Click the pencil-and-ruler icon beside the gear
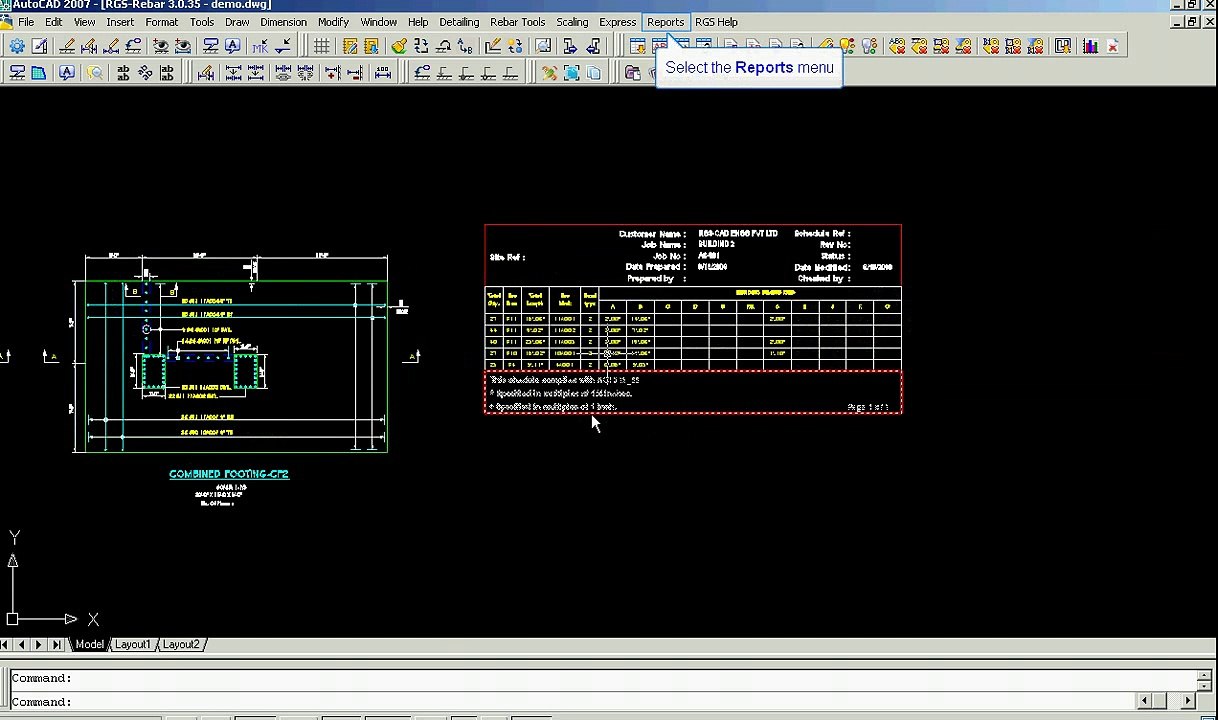 [x=39, y=46]
